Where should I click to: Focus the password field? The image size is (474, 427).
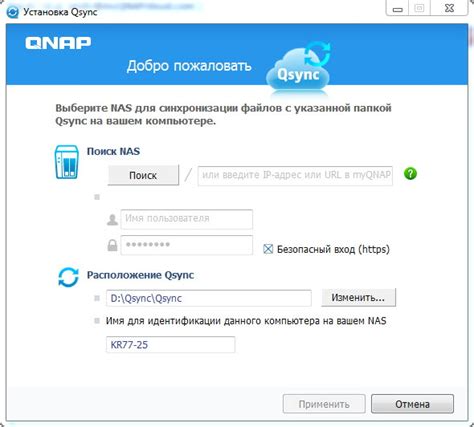[187, 245]
